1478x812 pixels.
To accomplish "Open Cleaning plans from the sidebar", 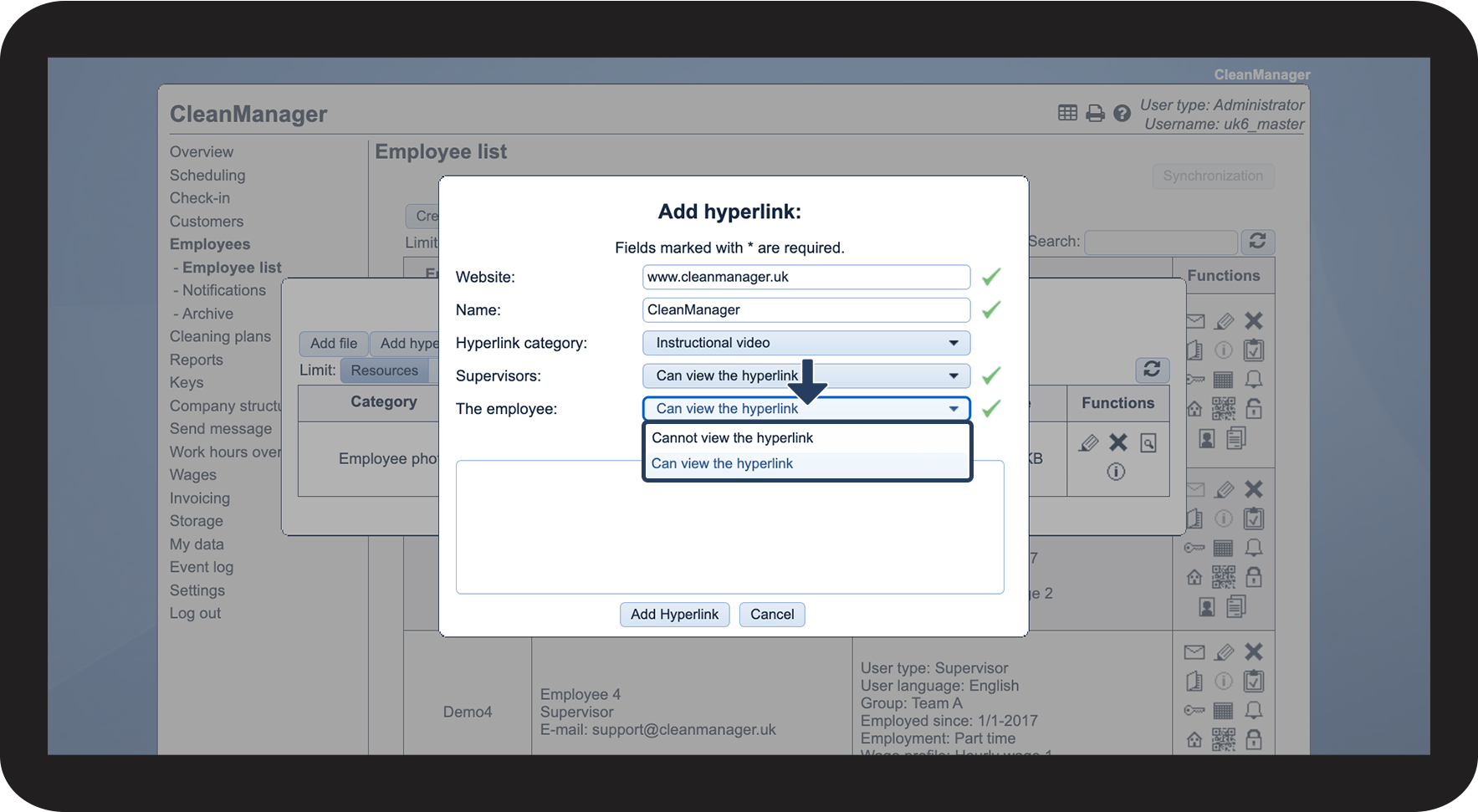I will point(220,337).
